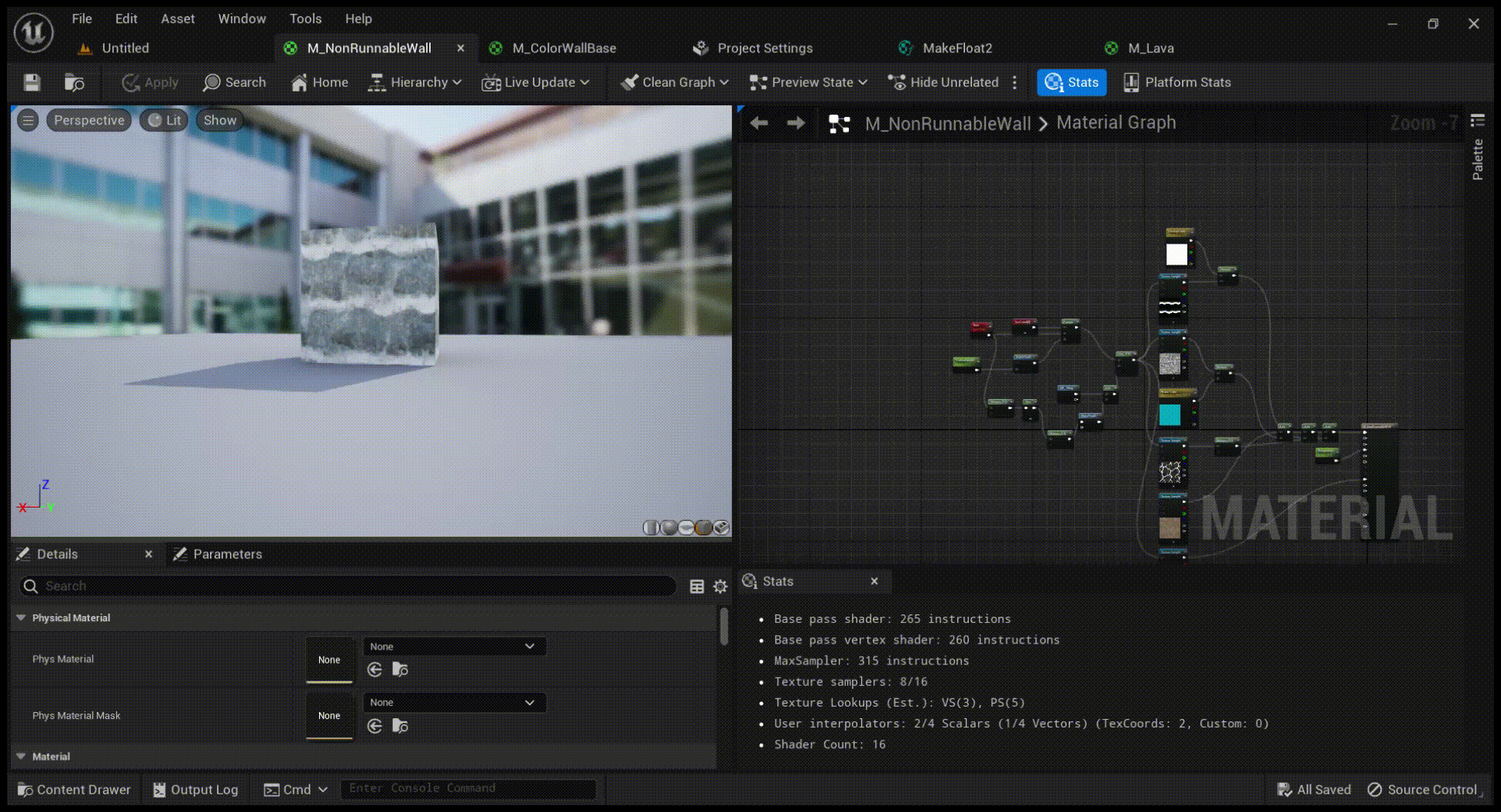Viewport: 1501px width, 812px height.
Task: Switch to Project Settings tab
Action: coord(764,48)
